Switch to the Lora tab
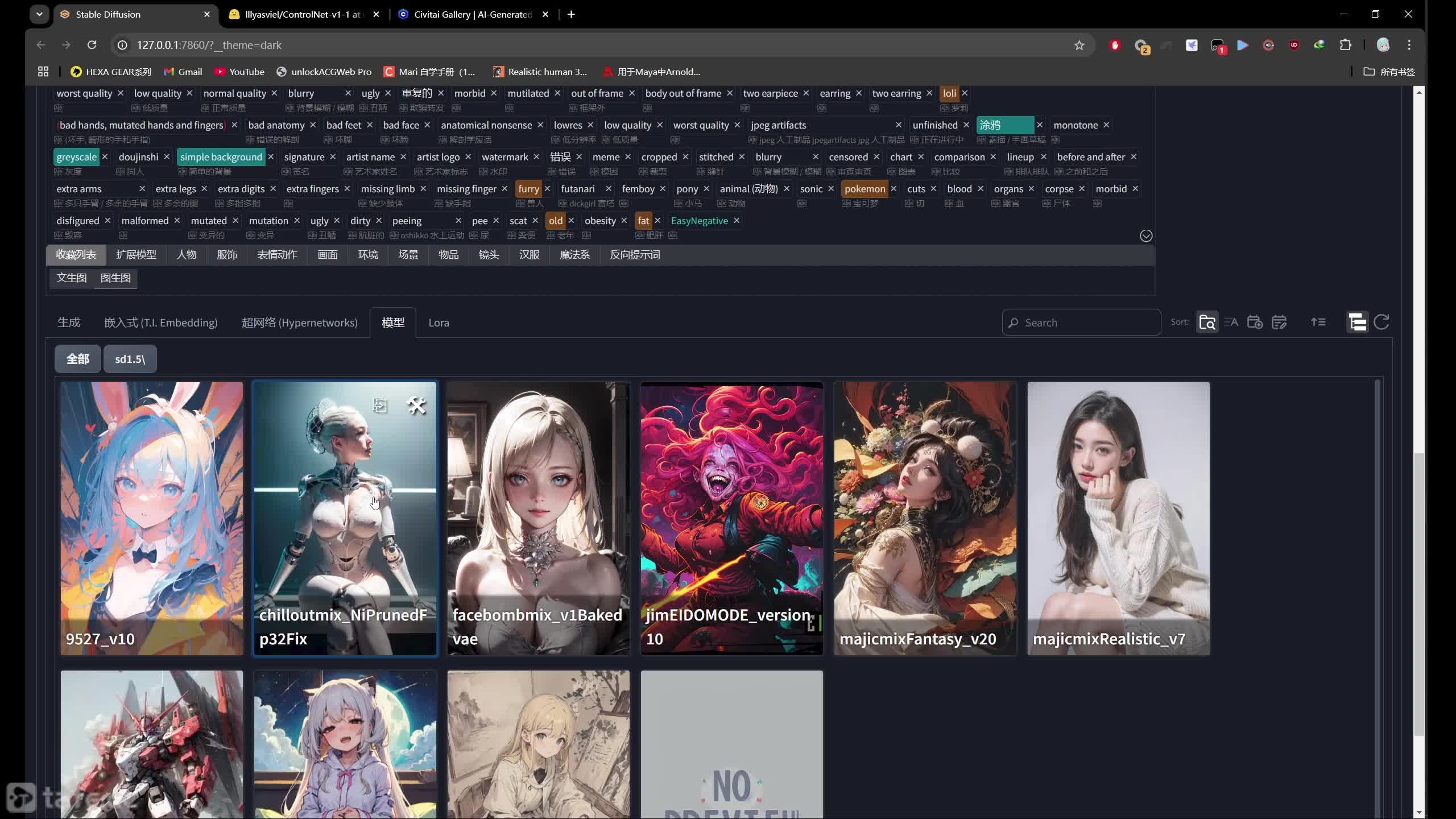 point(439,322)
